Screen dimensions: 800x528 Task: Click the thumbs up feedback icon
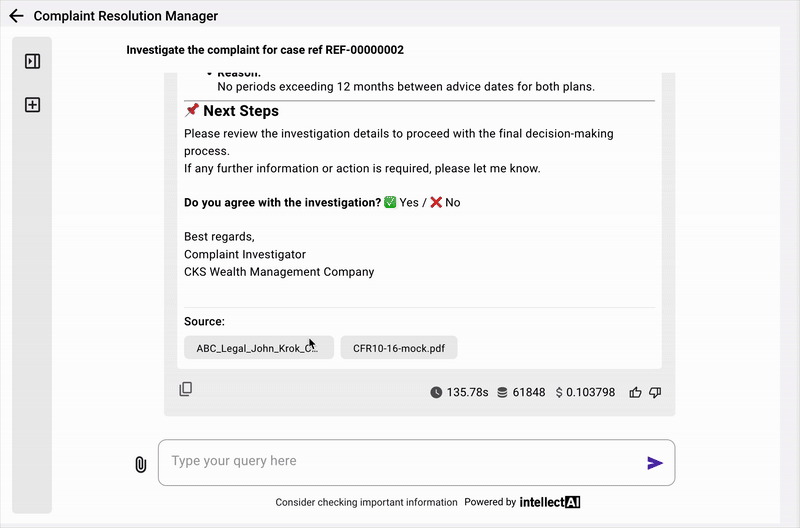(635, 393)
